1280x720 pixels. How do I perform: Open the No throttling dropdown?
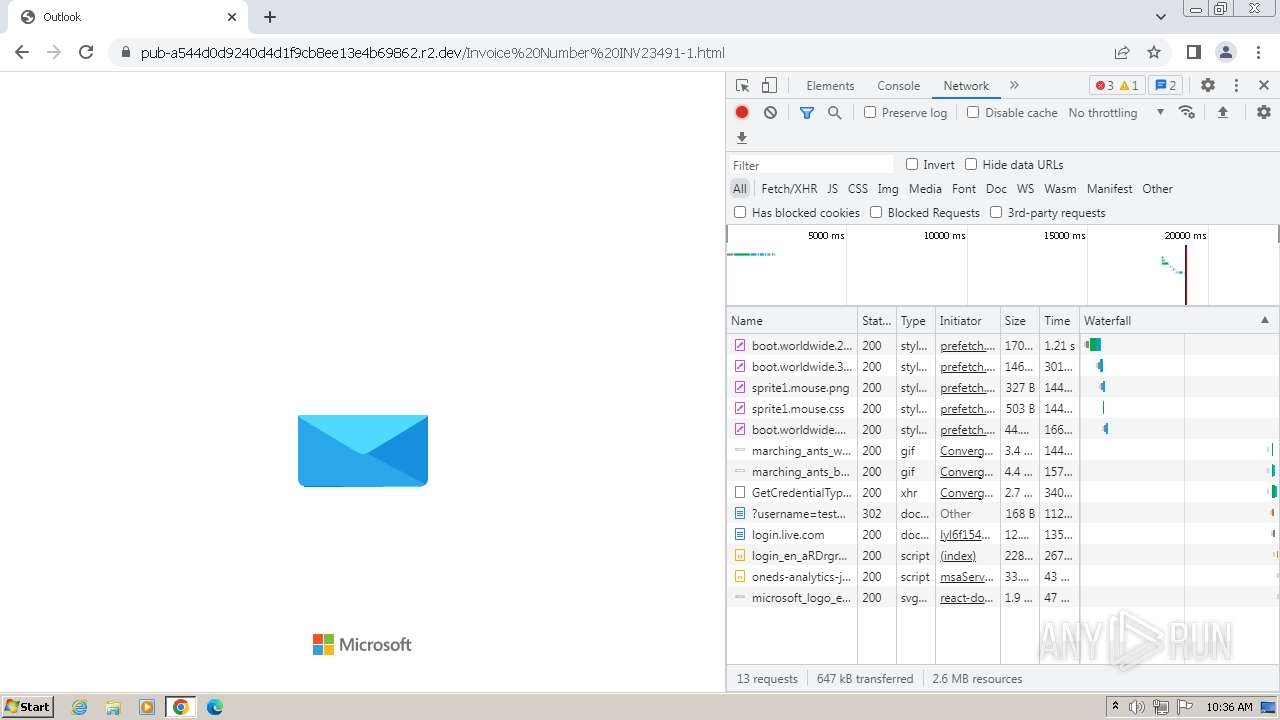pos(1116,113)
